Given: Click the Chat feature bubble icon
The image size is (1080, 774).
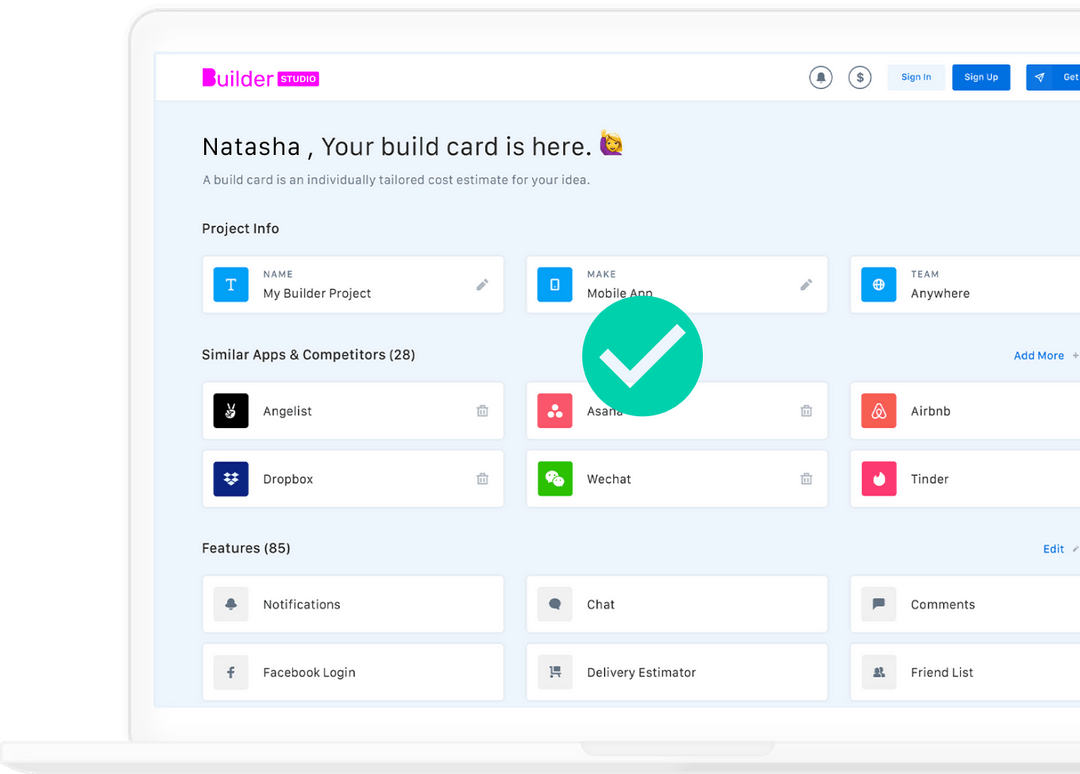Looking at the screenshot, I should pos(554,604).
